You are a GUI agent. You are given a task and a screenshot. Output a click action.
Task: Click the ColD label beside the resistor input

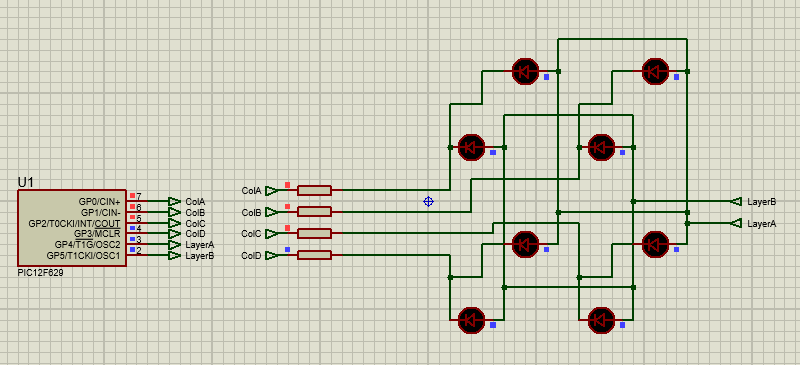click(252, 255)
